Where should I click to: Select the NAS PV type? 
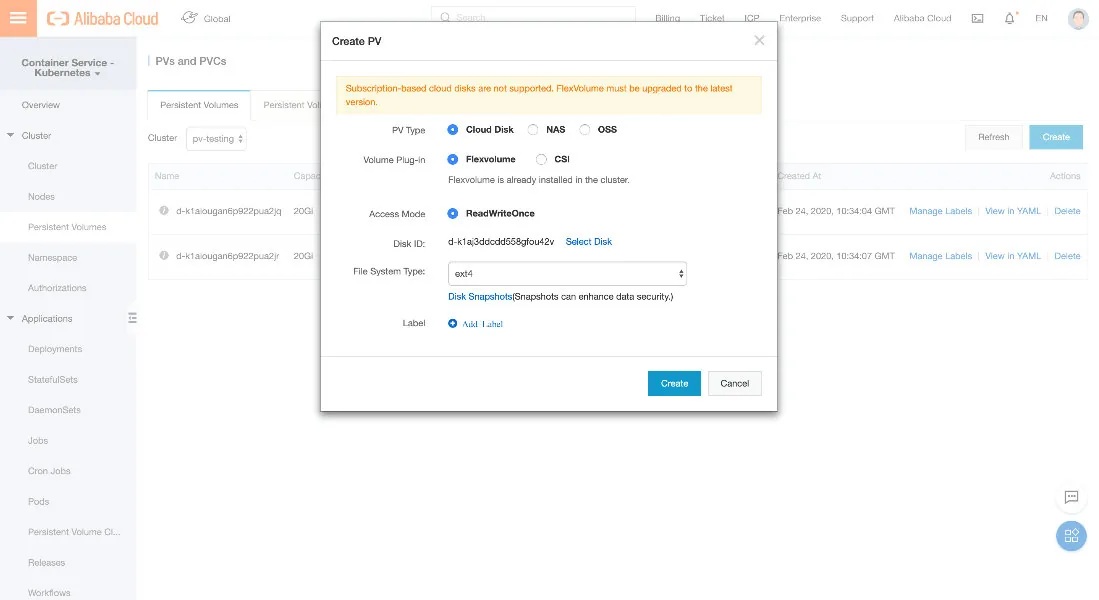click(533, 130)
